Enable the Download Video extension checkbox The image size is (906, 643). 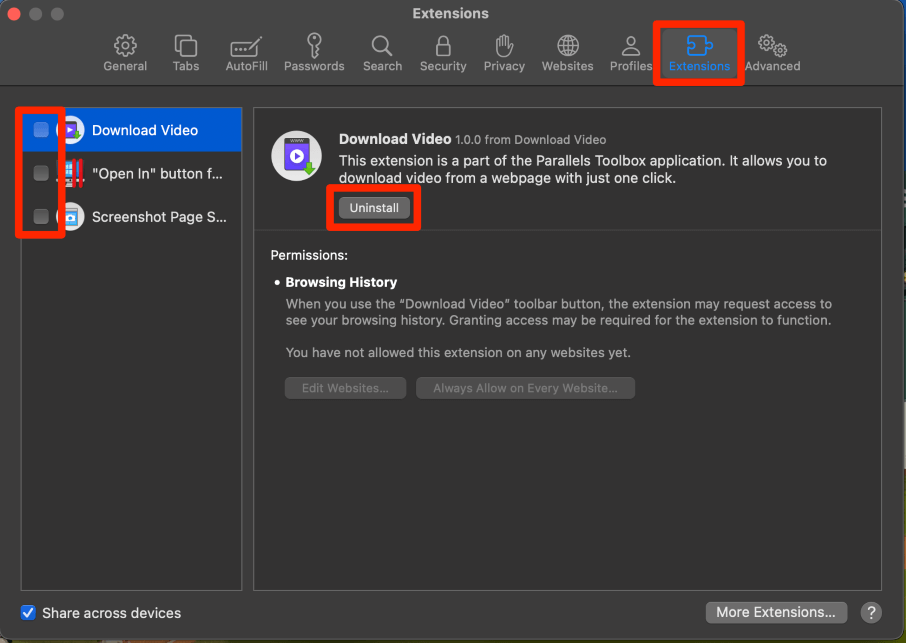point(41,130)
